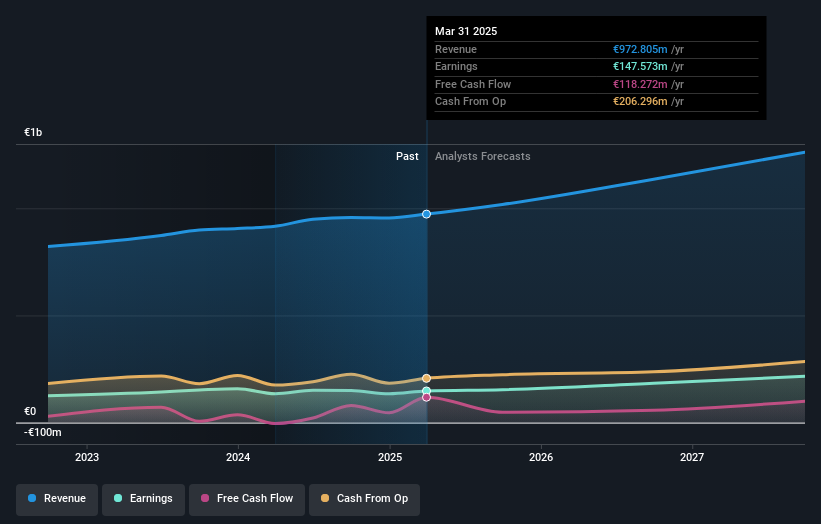Toggle the Revenue legend series
Viewport: 821px width, 524px height.
point(57,499)
